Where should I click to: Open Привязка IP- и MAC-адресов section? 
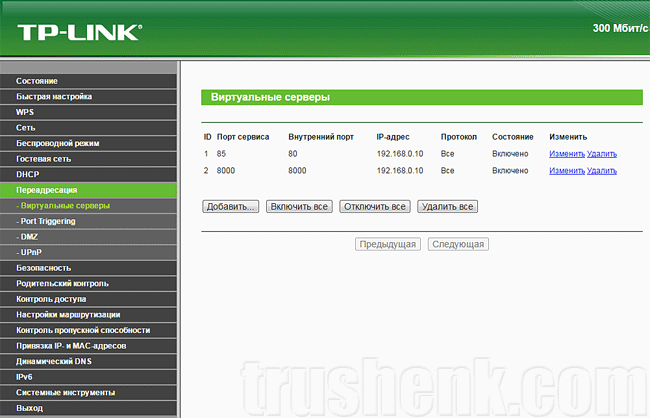click(x=88, y=346)
